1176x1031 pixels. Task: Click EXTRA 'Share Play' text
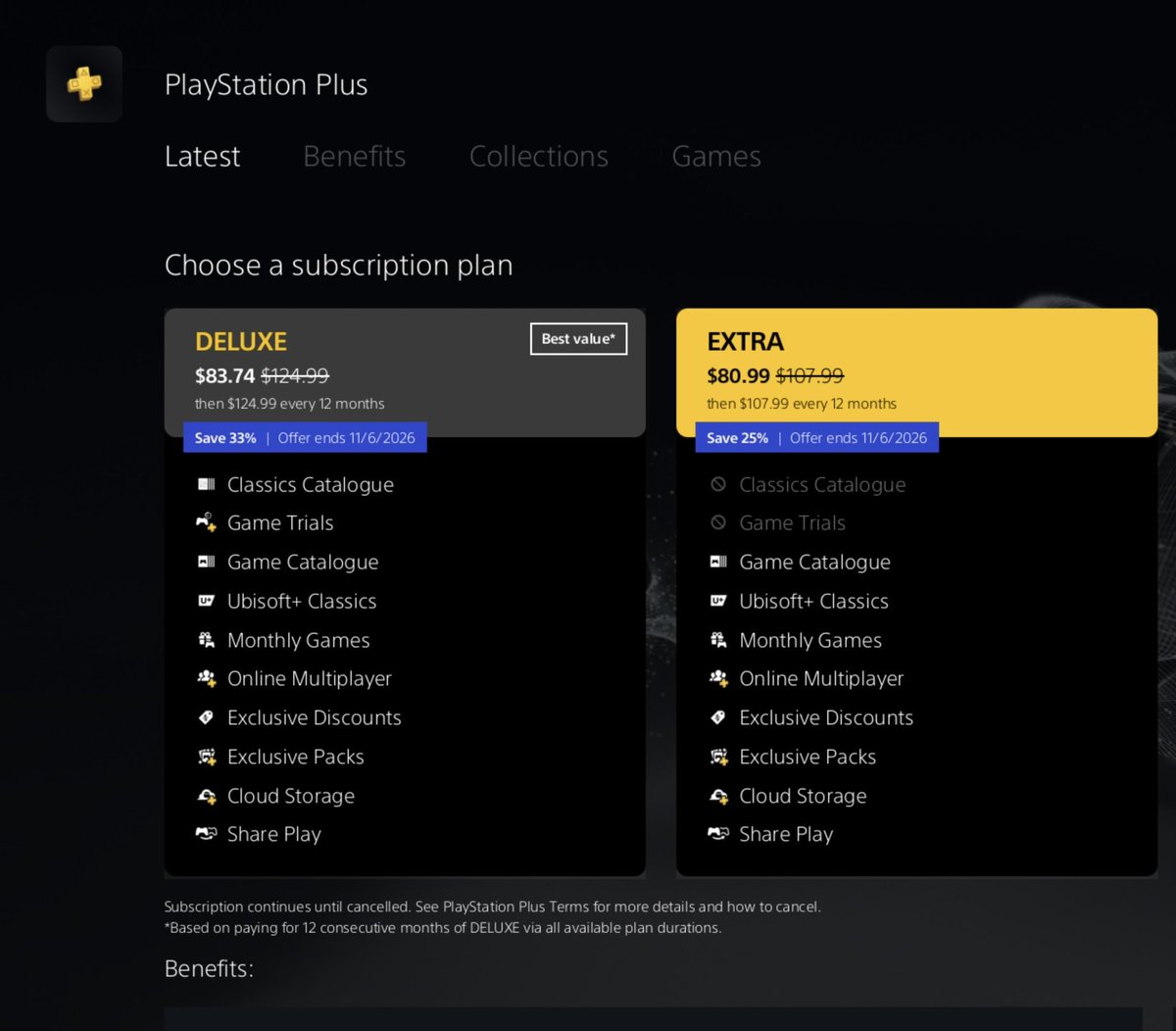[x=787, y=835]
